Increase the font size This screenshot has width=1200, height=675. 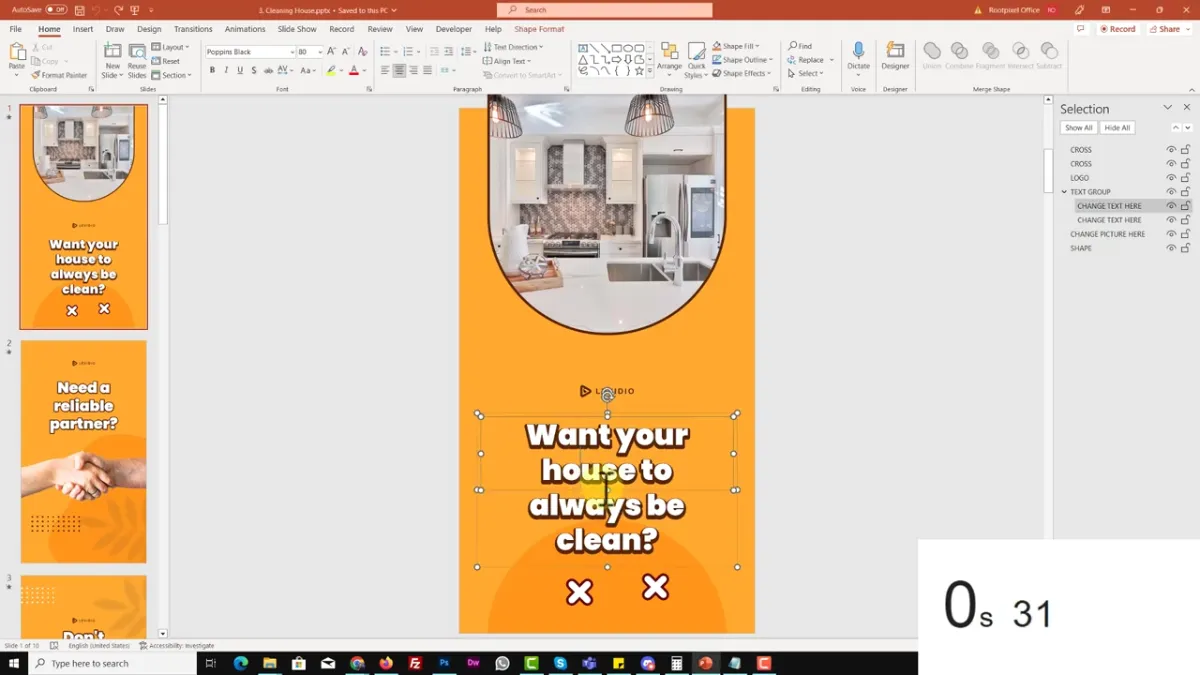(331, 51)
